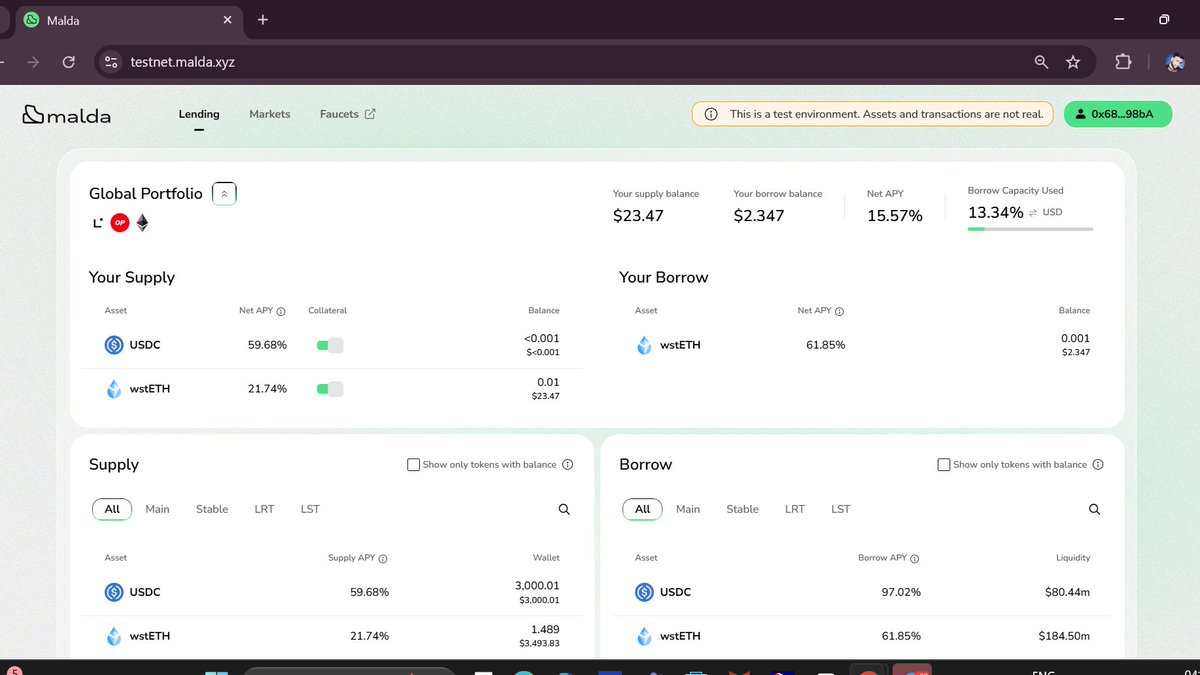Open the Lending tab
The image size is (1200, 675).
pyautogui.click(x=199, y=114)
